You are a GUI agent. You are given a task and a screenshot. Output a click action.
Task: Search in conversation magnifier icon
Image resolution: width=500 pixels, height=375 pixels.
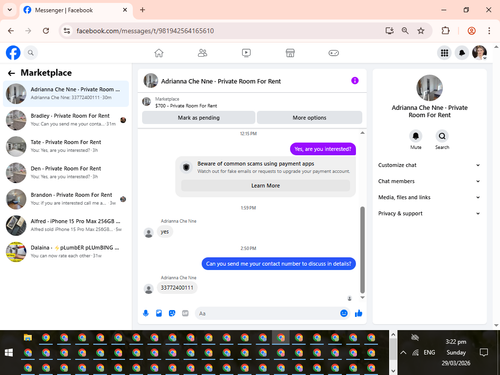pyautogui.click(x=442, y=136)
